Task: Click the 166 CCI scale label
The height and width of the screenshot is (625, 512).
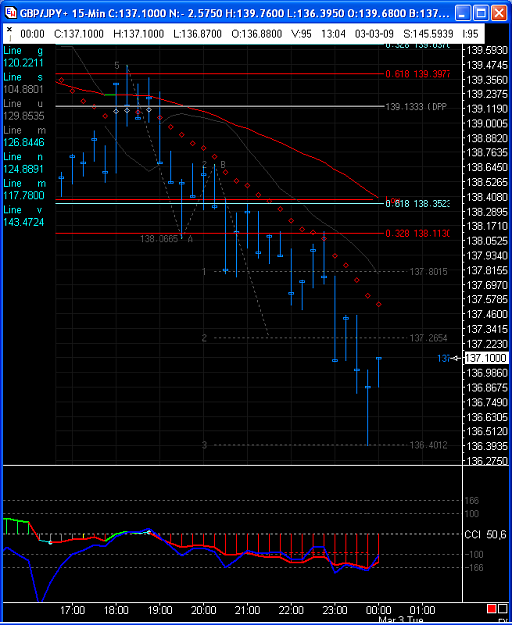Action: [x=472, y=501]
